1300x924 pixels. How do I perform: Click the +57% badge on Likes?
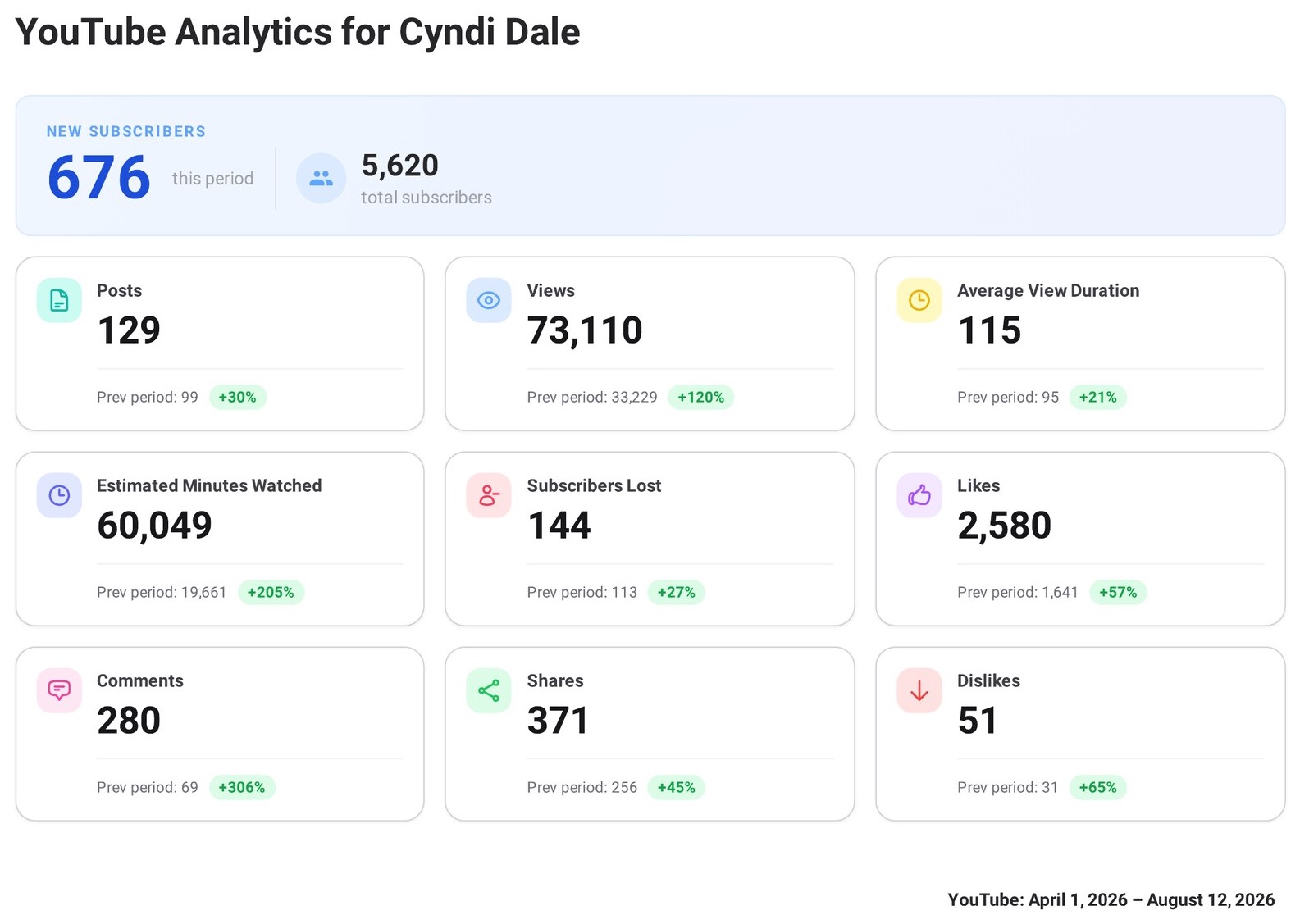coord(1118,592)
